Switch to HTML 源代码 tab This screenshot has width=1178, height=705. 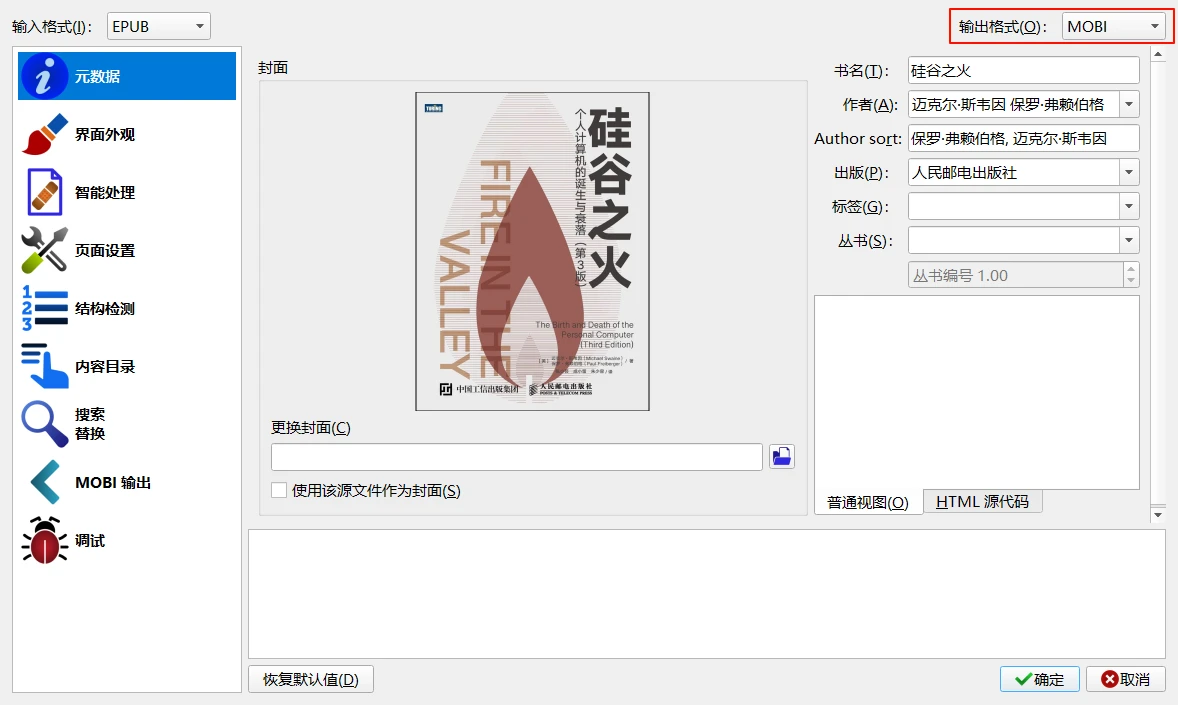pyautogui.click(x=982, y=501)
